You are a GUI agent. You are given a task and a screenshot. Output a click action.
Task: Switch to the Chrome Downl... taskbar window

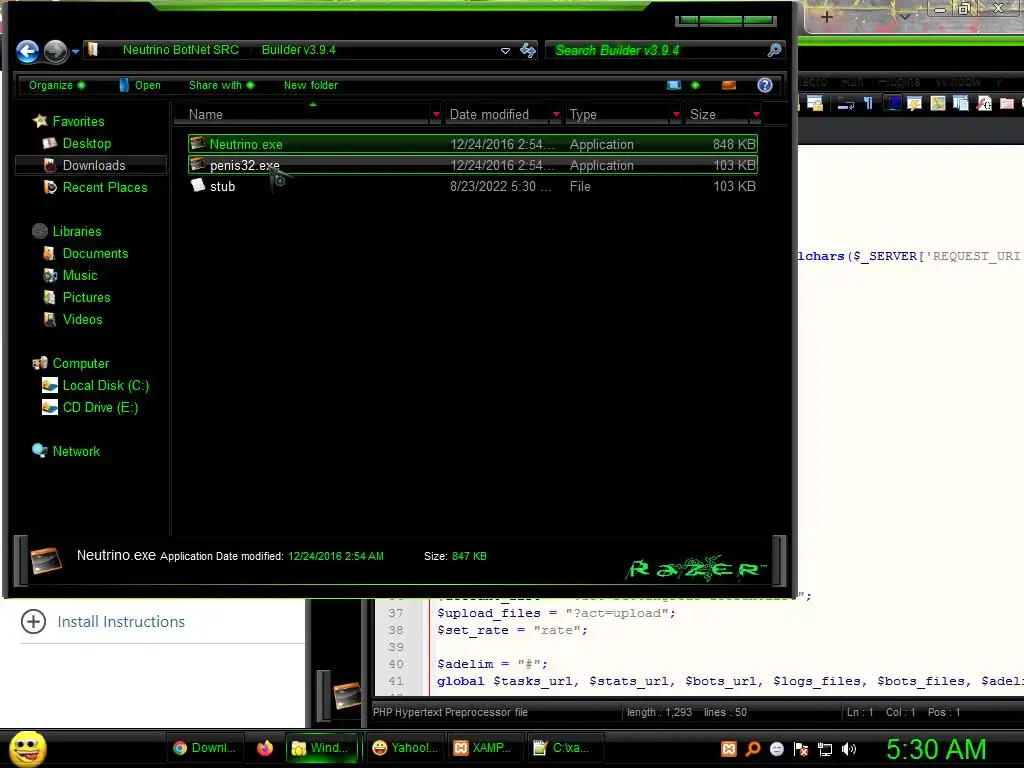pyautogui.click(x=204, y=748)
